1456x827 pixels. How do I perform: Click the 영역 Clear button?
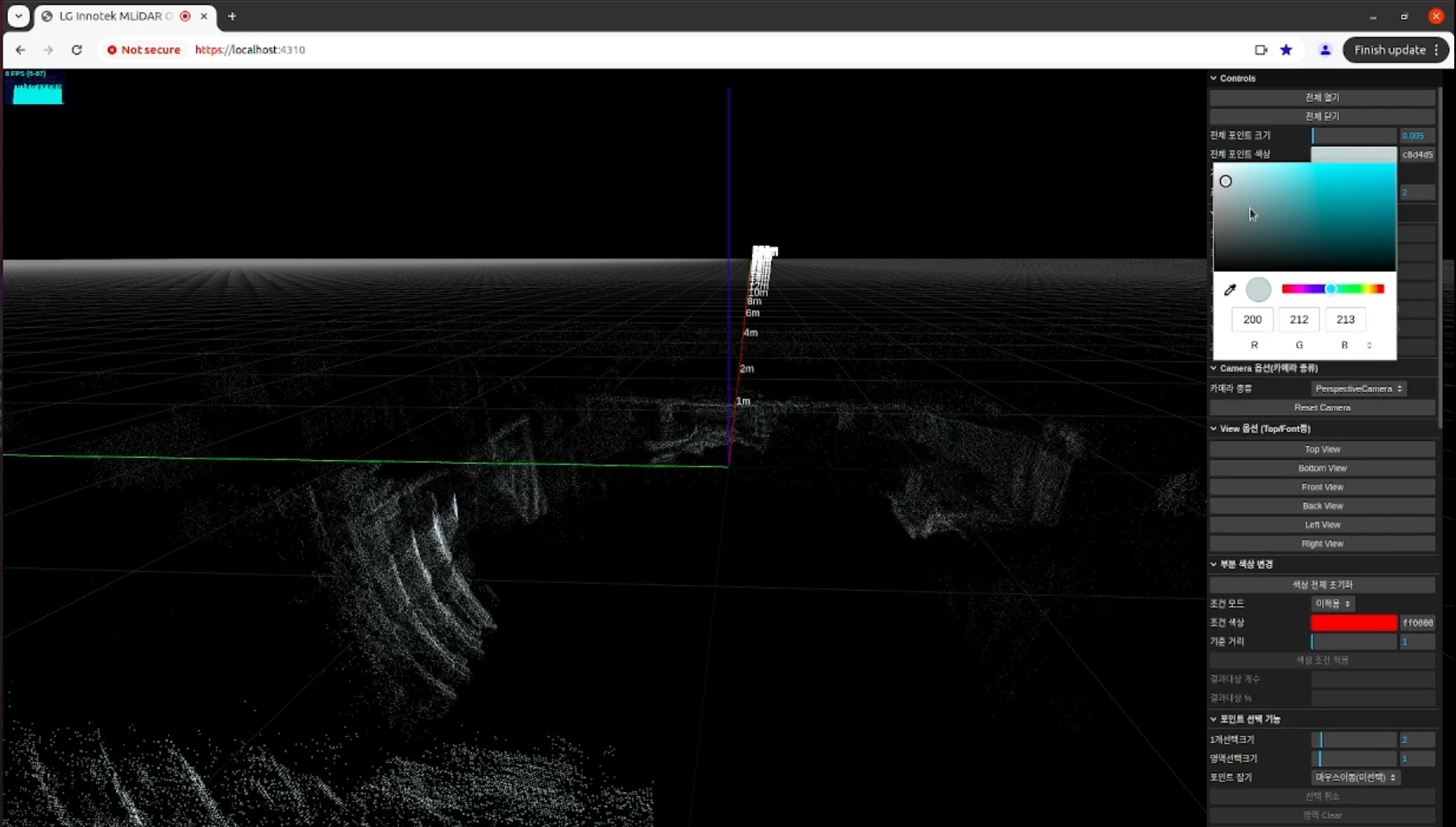(x=1322, y=815)
